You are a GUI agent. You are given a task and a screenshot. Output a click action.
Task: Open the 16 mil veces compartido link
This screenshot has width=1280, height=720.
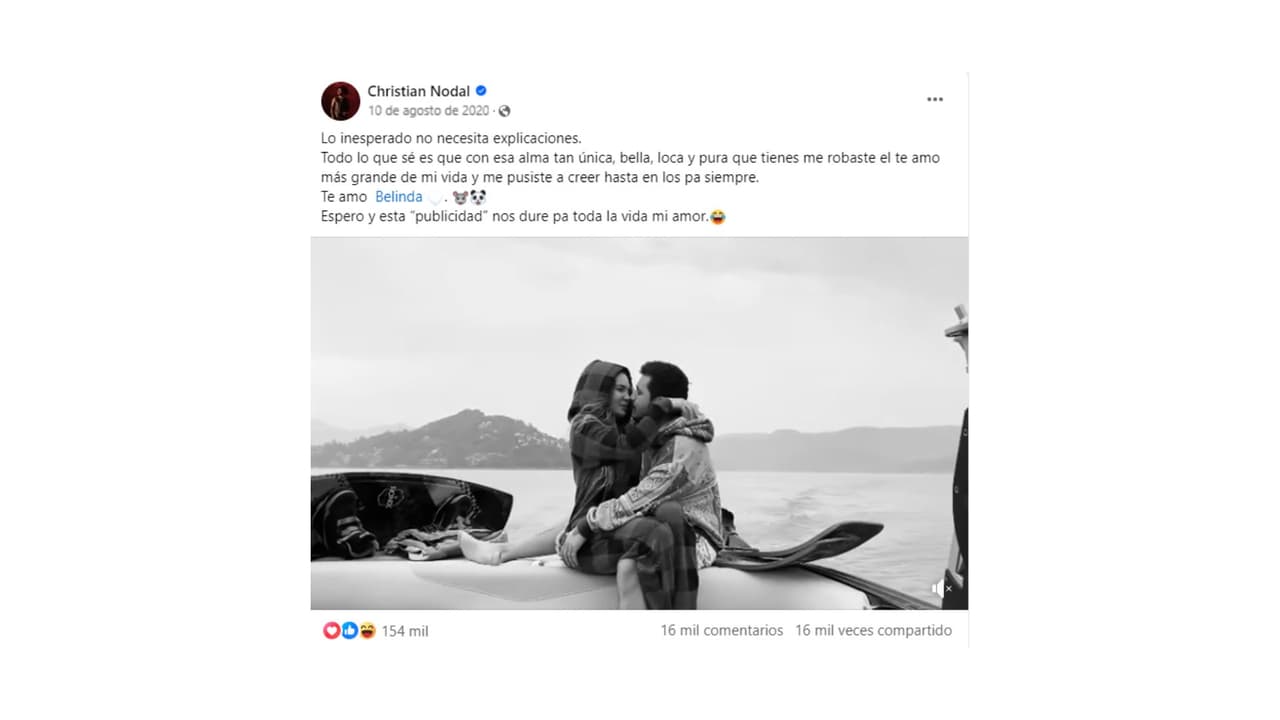click(874, 631)
